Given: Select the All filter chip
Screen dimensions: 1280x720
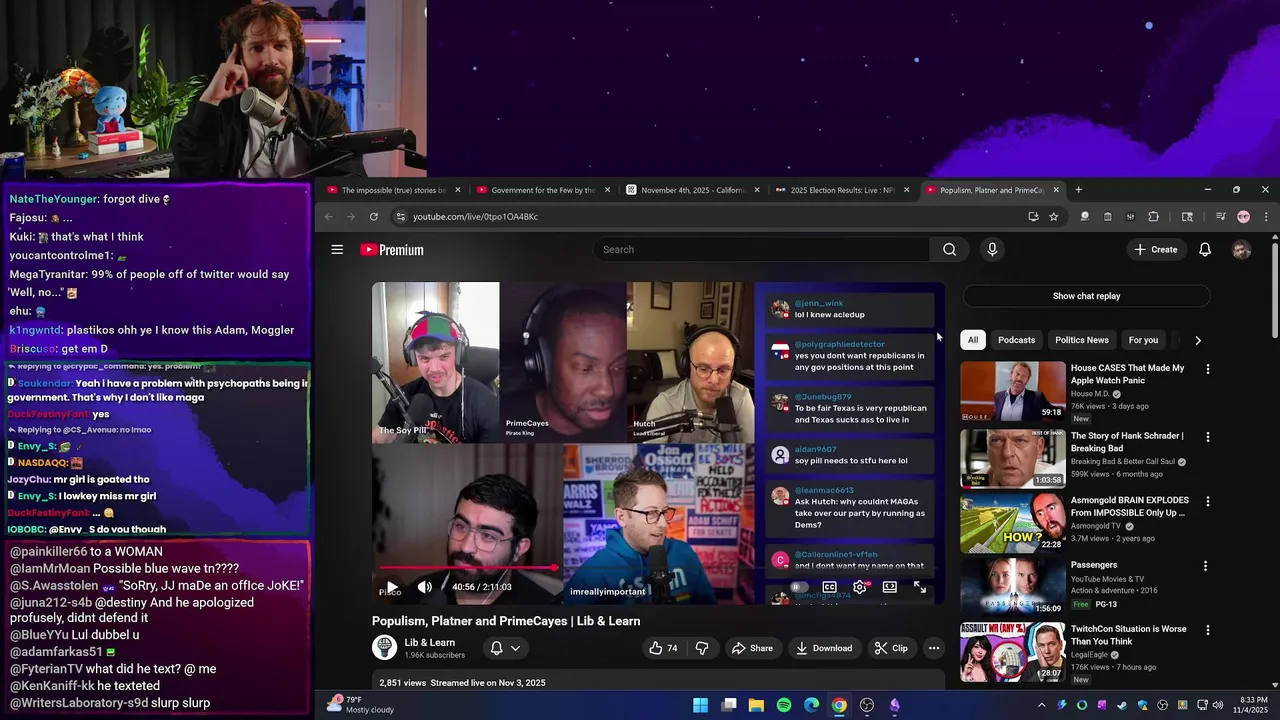Looking at the screenshot, I should point(972,340).
